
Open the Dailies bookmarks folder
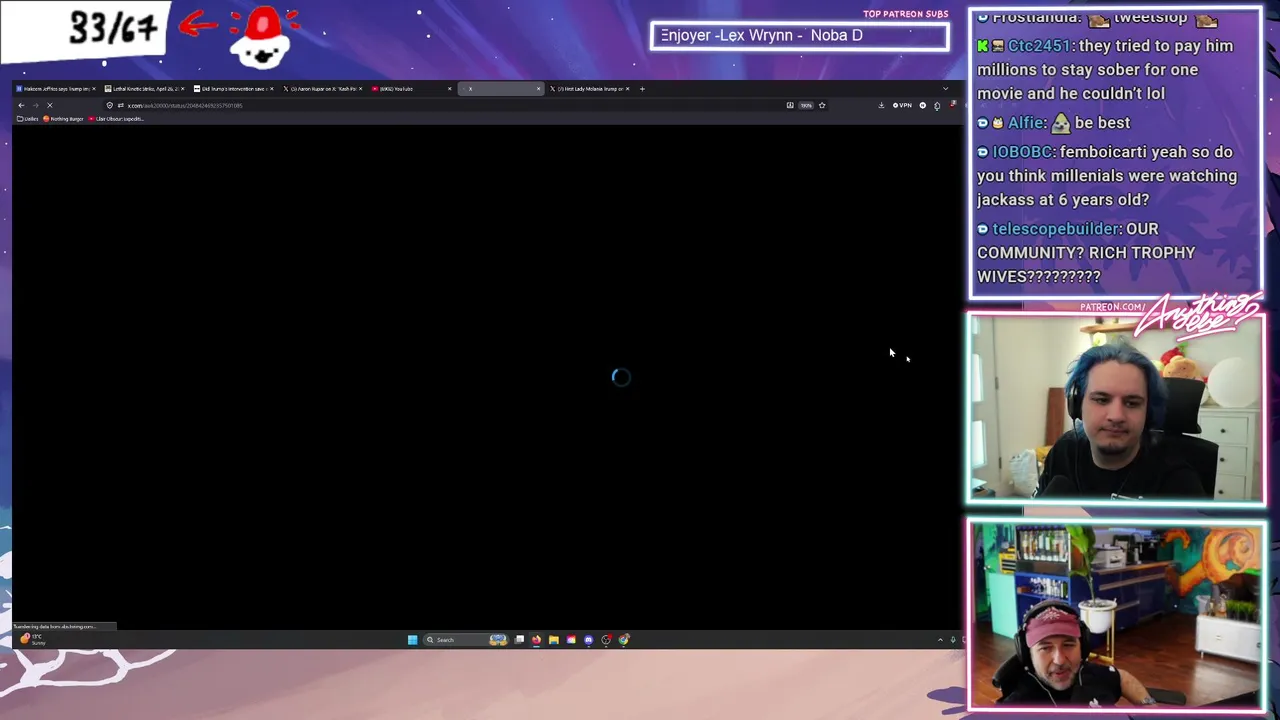tap(28, 119)
